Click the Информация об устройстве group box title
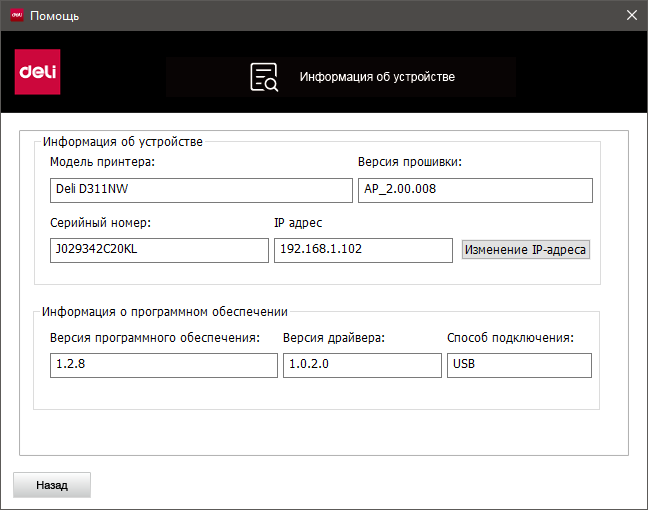Viewport: 648px width, 510px height. click(x=123, y=142)
